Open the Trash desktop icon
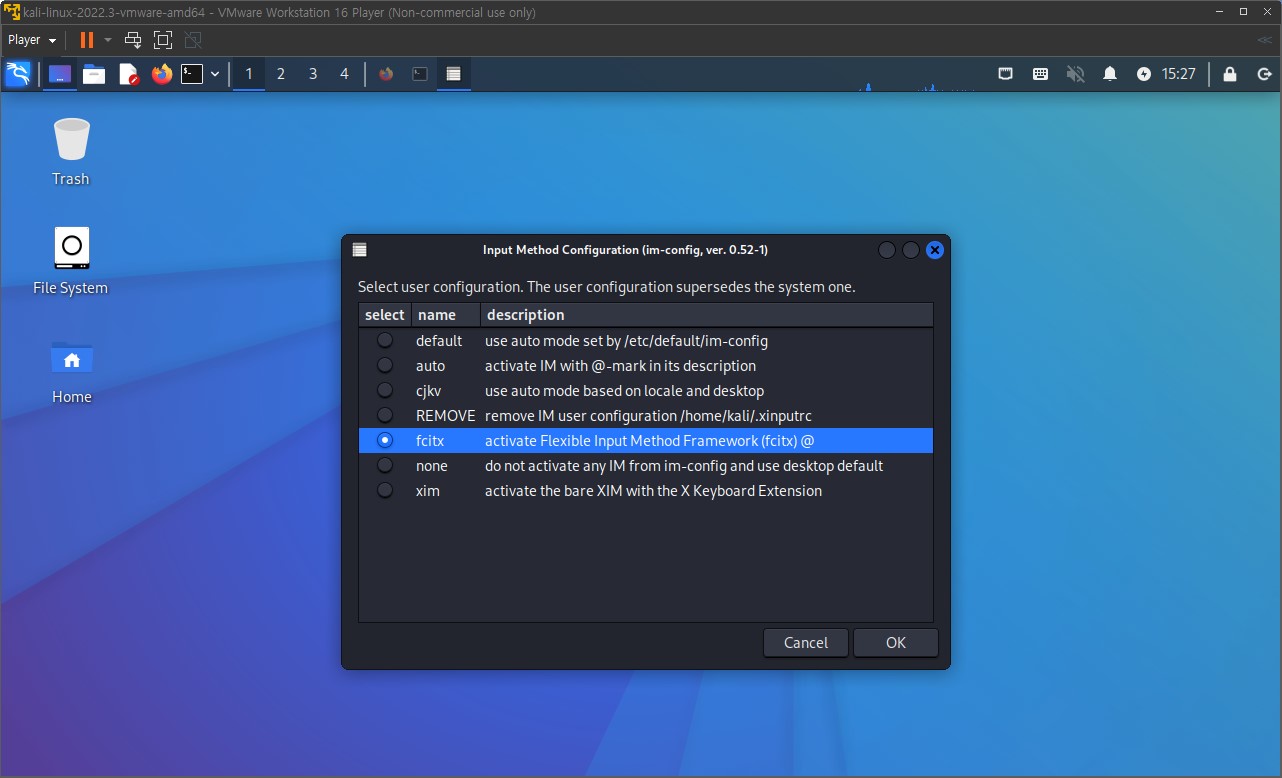Image resolution: width=1282 pixels, height=778 pixels. tap(71, 151)
